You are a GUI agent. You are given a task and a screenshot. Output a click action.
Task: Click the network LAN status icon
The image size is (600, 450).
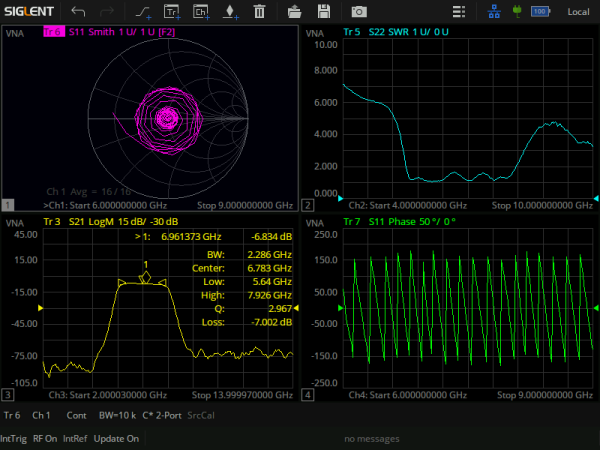497,12
